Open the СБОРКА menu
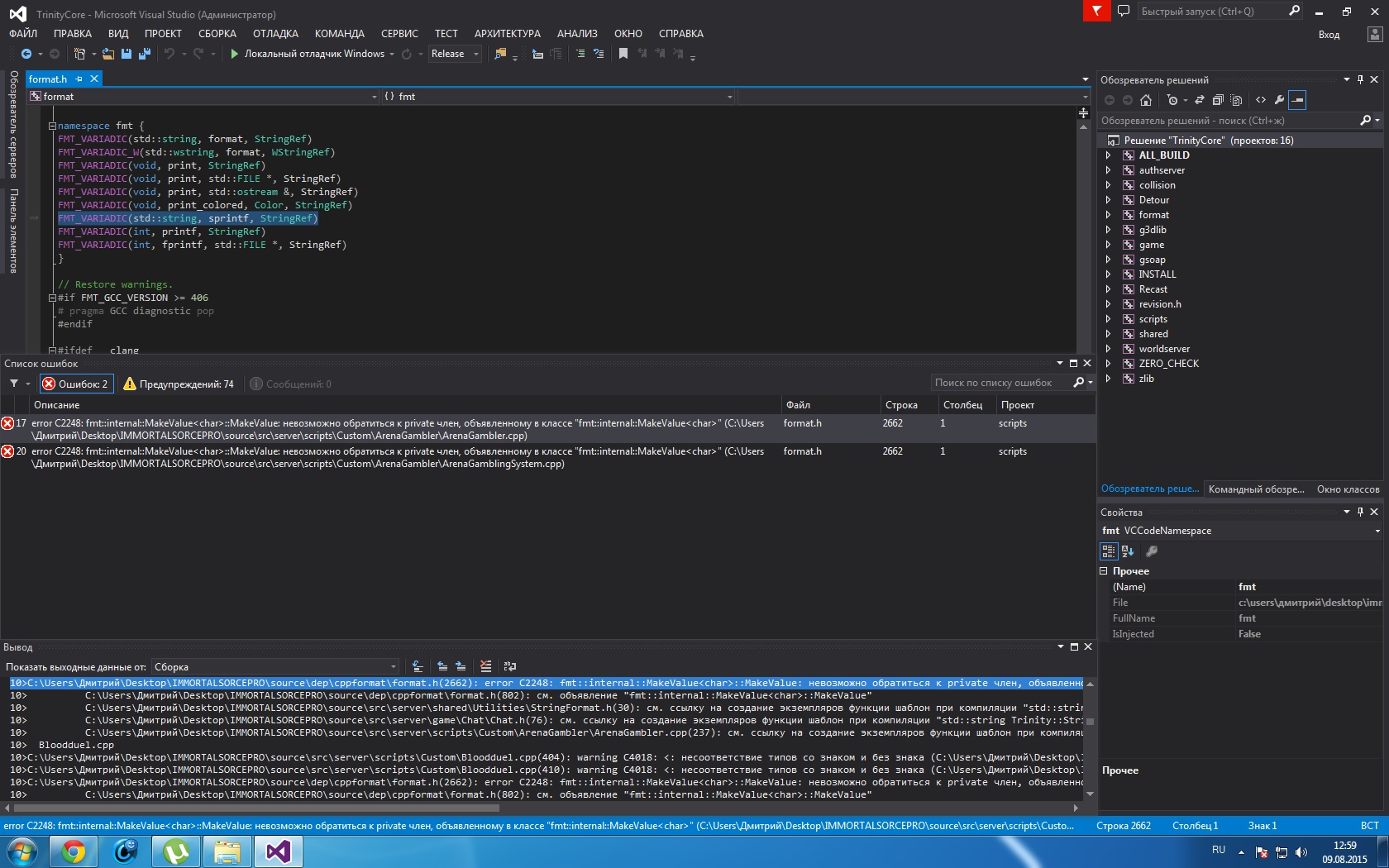This screenshot has width=1389, height=868. click(x=217, y=34)
